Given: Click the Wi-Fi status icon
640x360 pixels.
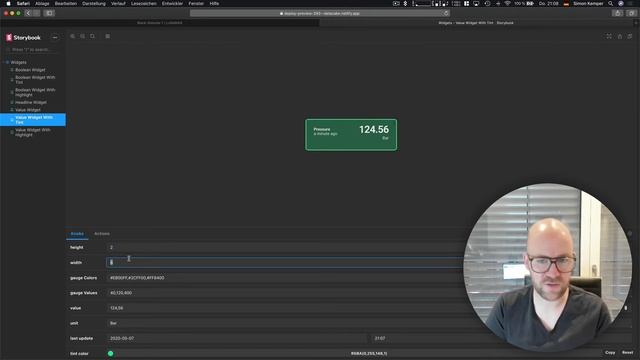Looking at the screenshot, I should pyautogui.click(x=507, y=3).
